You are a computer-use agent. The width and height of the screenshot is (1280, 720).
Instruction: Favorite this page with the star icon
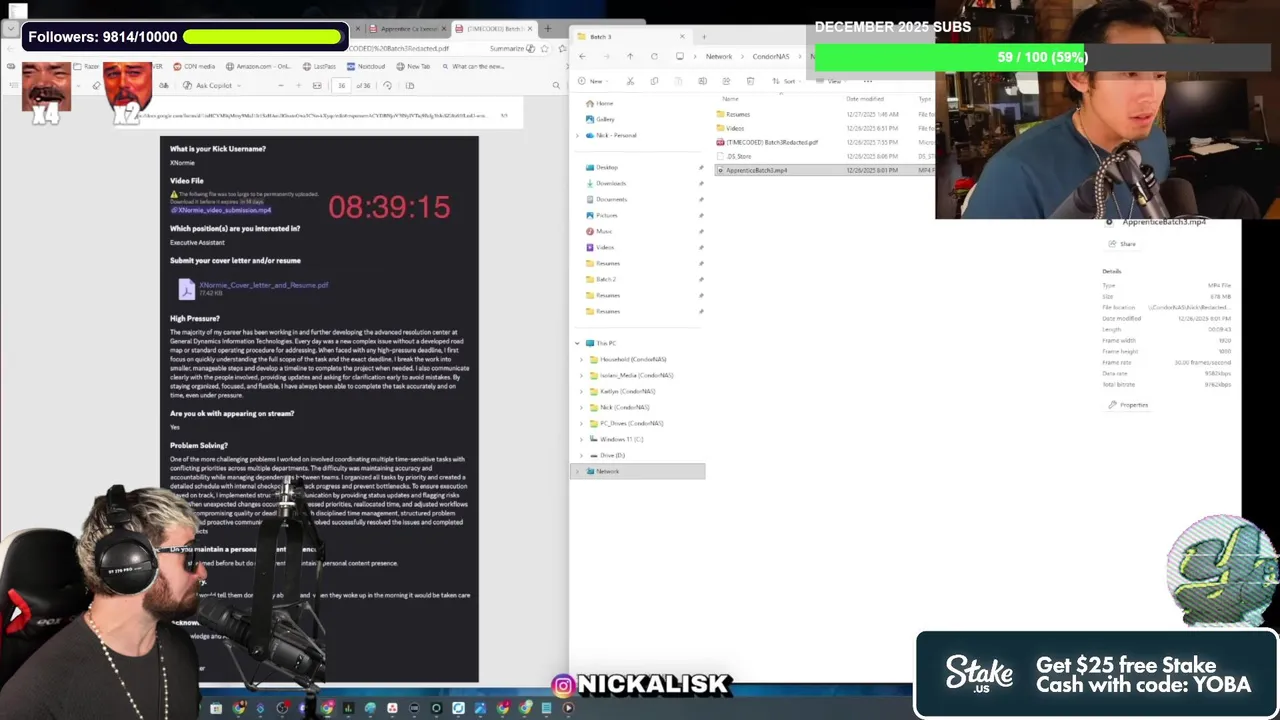pyautogui.click(x=544, y=48)
